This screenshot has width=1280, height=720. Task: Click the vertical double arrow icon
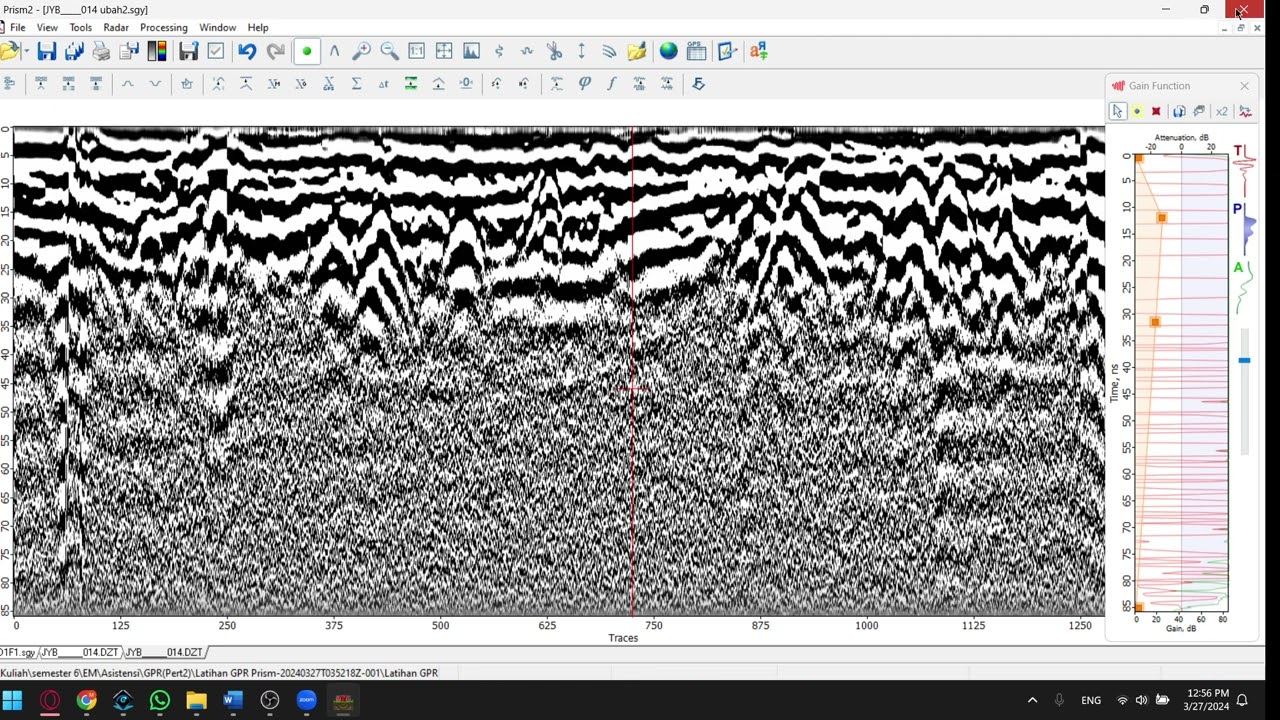coord(581,51)
